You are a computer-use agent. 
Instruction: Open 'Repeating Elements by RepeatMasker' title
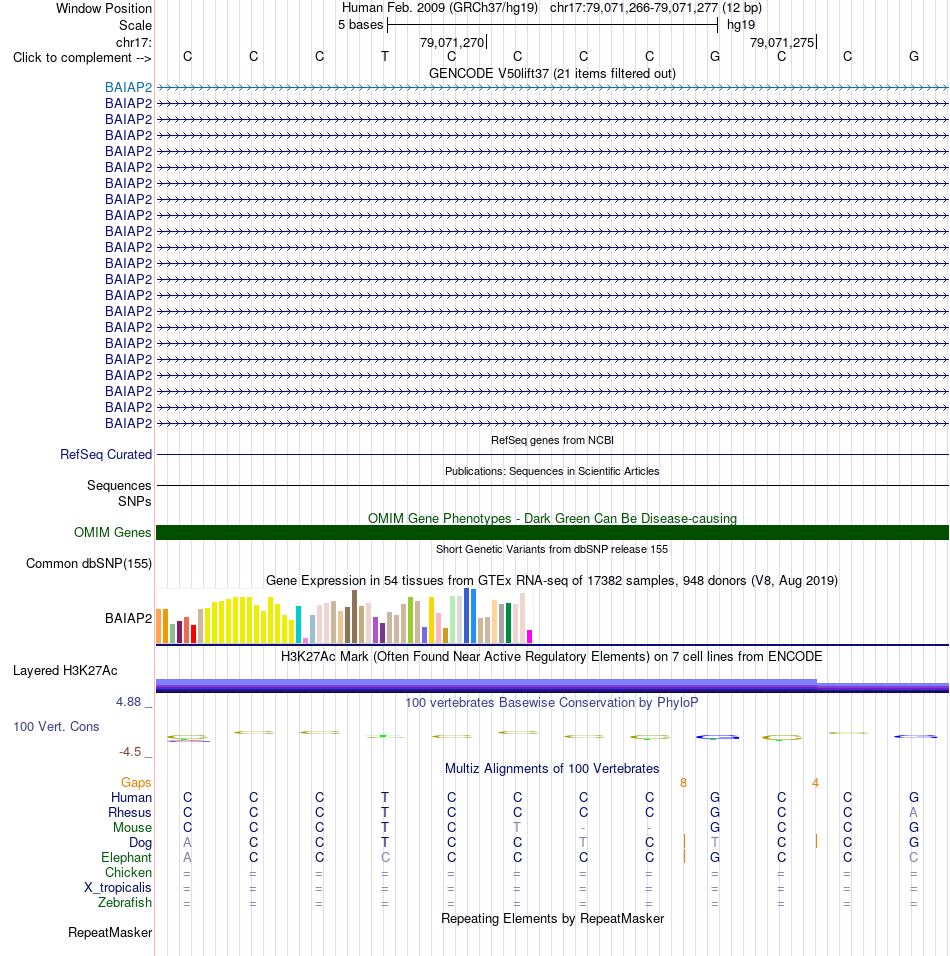[x=552, y=919]
